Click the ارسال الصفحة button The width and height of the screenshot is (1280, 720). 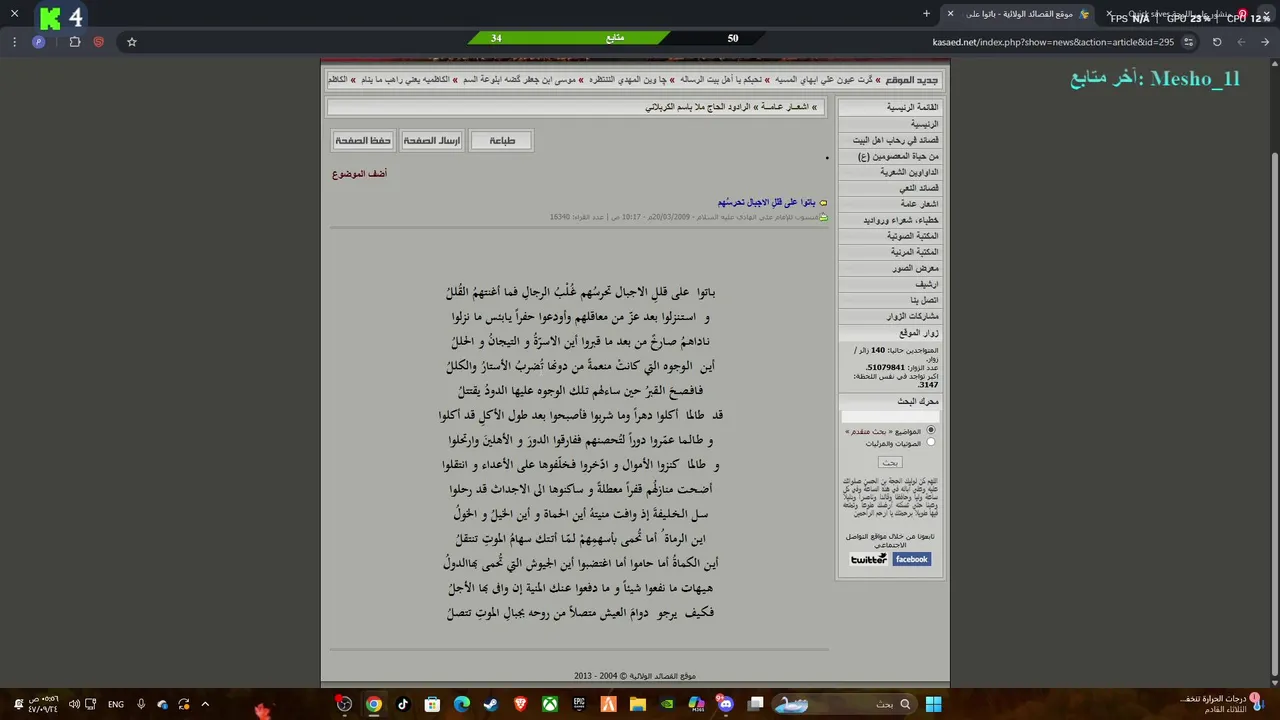click(x=432, y=141)
